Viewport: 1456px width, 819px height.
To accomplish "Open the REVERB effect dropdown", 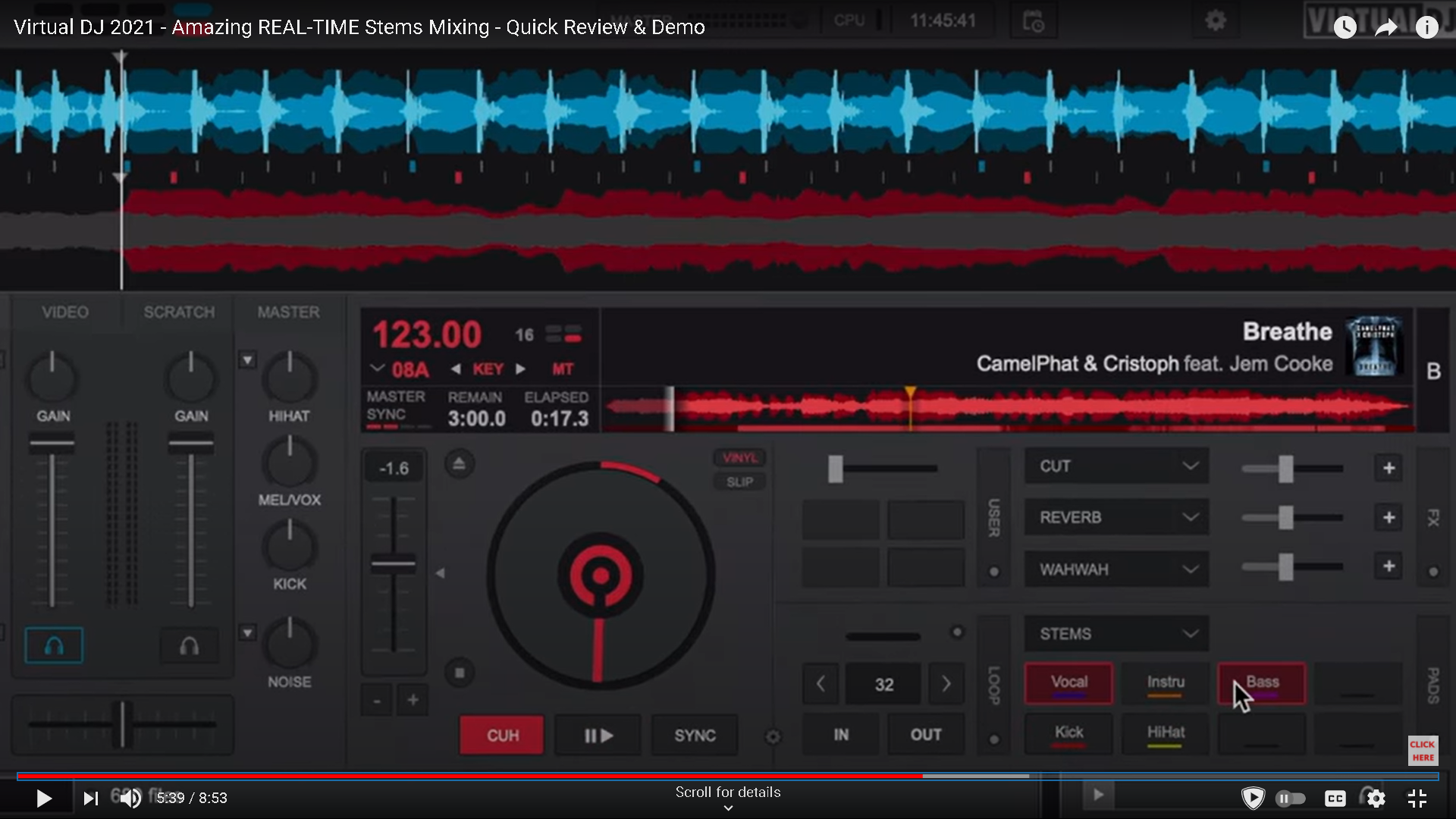I will pyautogui.click(x=1116, y=517).
